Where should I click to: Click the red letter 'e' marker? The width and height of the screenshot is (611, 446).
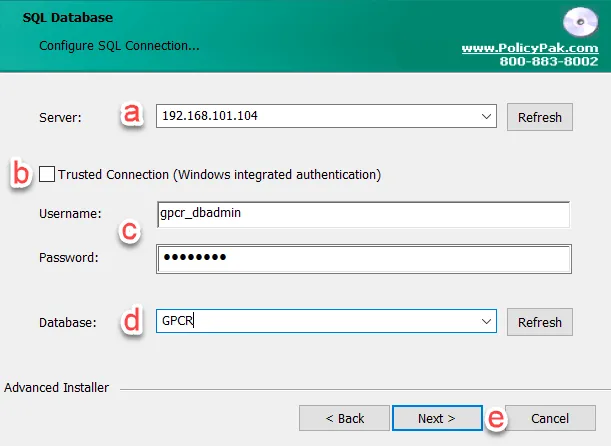(x=495, y=419)
